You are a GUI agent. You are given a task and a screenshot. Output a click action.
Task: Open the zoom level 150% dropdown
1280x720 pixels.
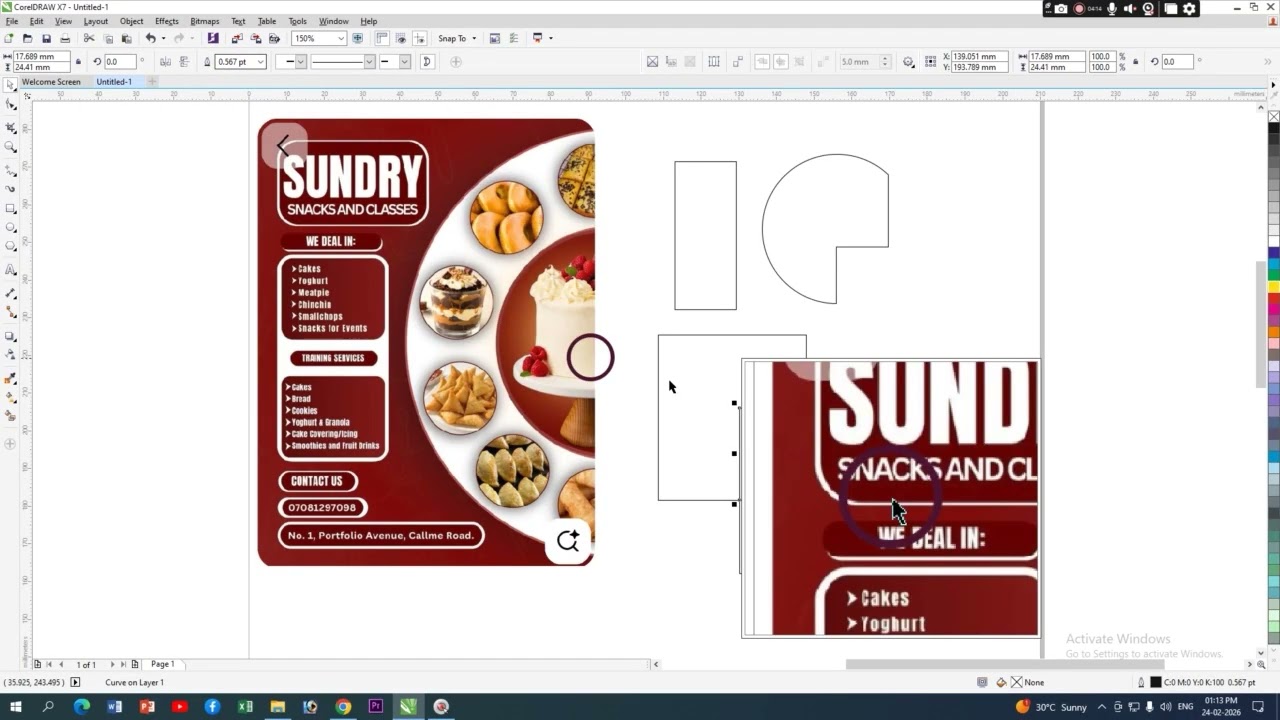(x=341, y=38)
